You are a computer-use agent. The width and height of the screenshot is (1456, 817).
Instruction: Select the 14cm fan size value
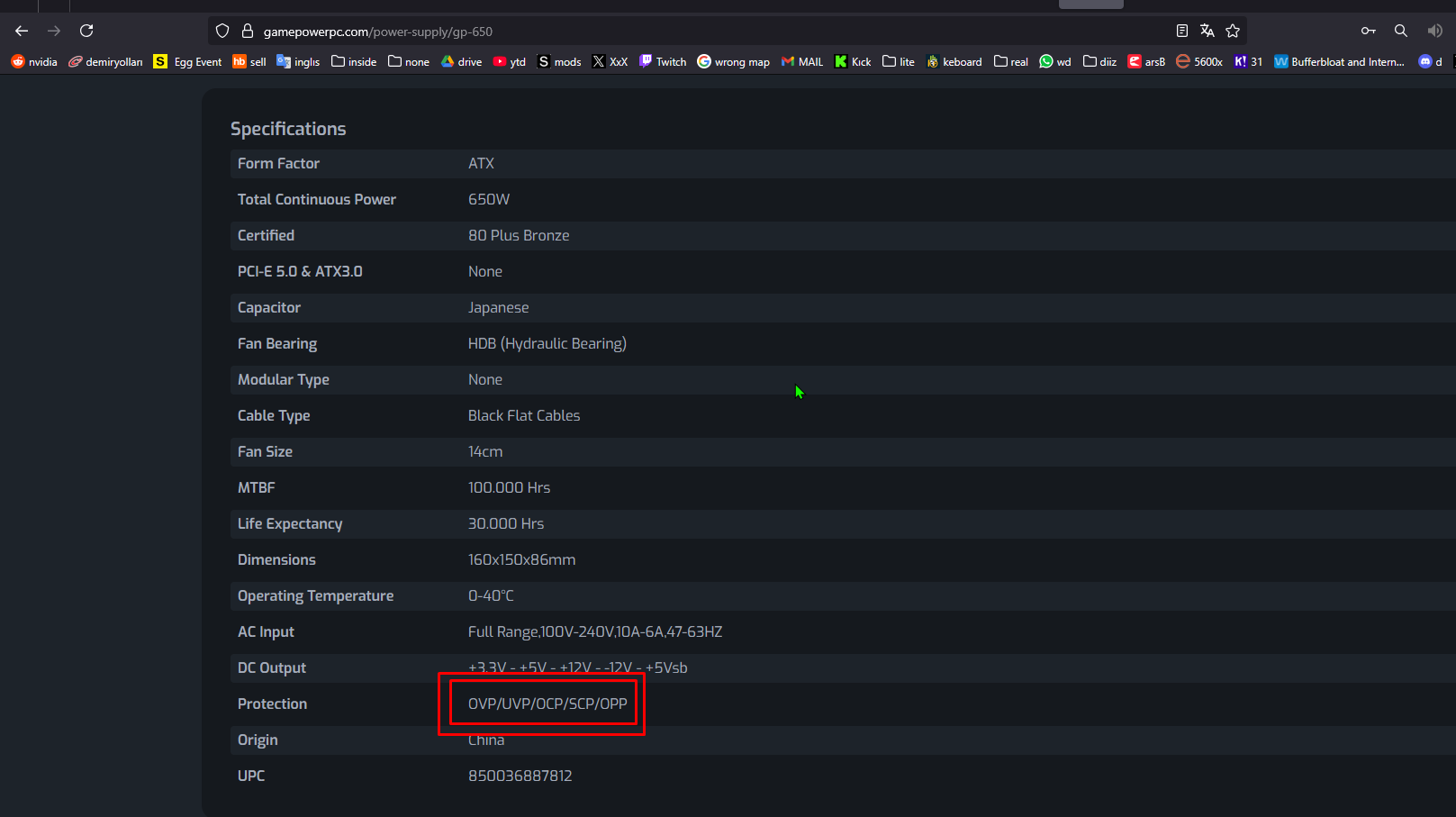485,451
